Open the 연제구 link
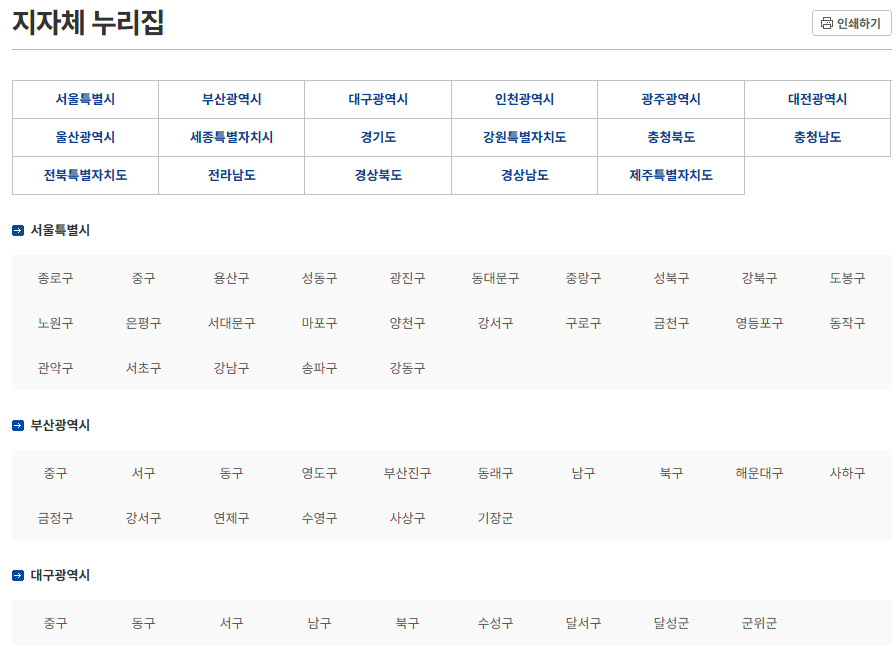The image size is (896, 651). pos(231,518)
